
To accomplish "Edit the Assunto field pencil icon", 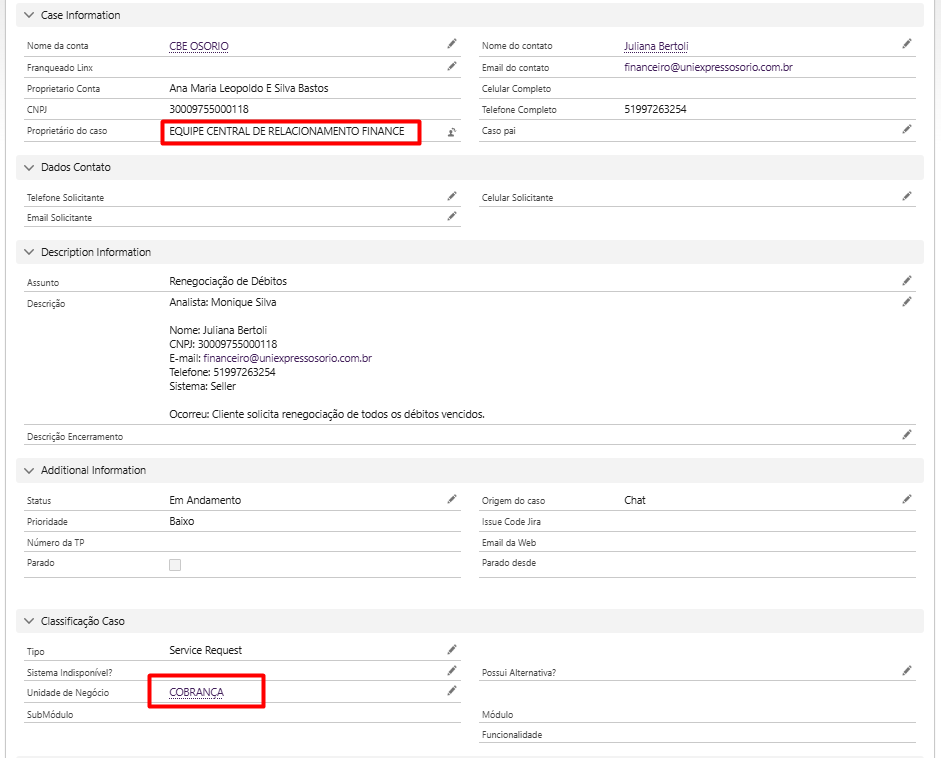I will pyautogui.click(x=907, y=280).
